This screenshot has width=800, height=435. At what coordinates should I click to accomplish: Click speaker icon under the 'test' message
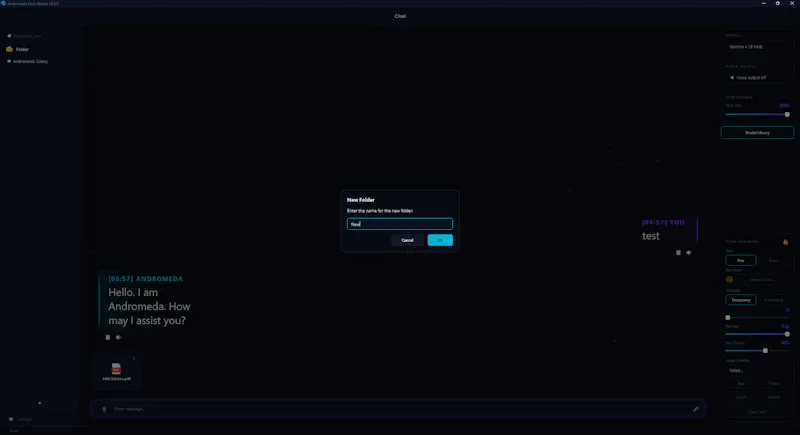tap(689, 252)
